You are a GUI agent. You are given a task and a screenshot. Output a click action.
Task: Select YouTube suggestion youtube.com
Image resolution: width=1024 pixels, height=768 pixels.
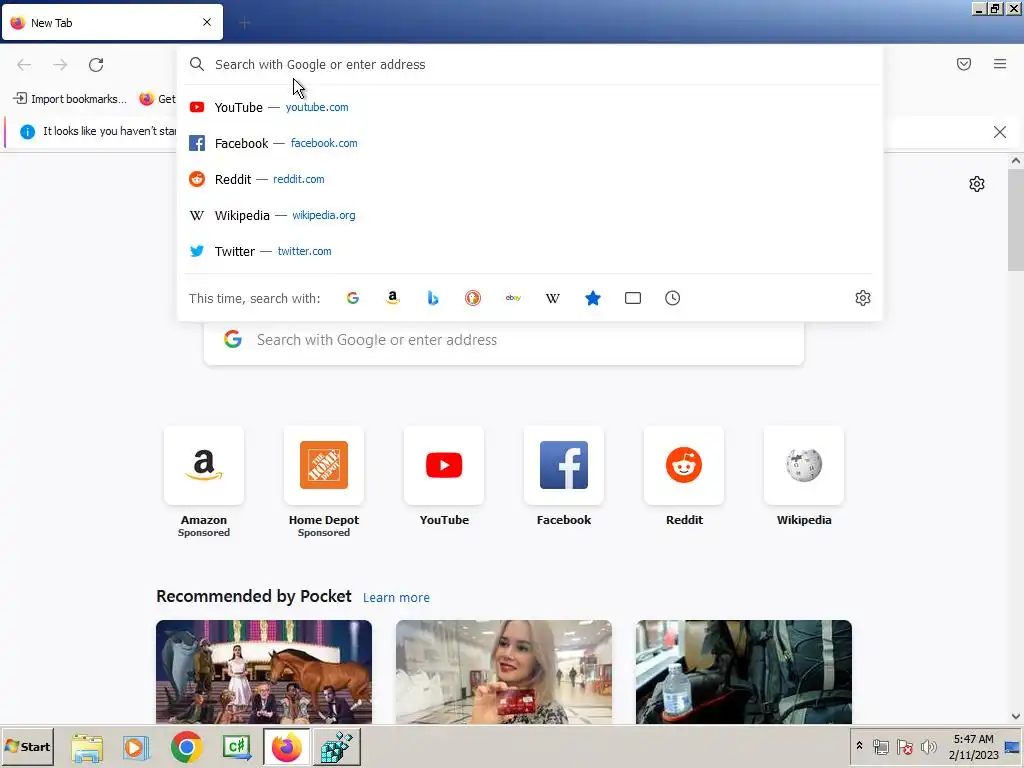click(x=530, y=107)
